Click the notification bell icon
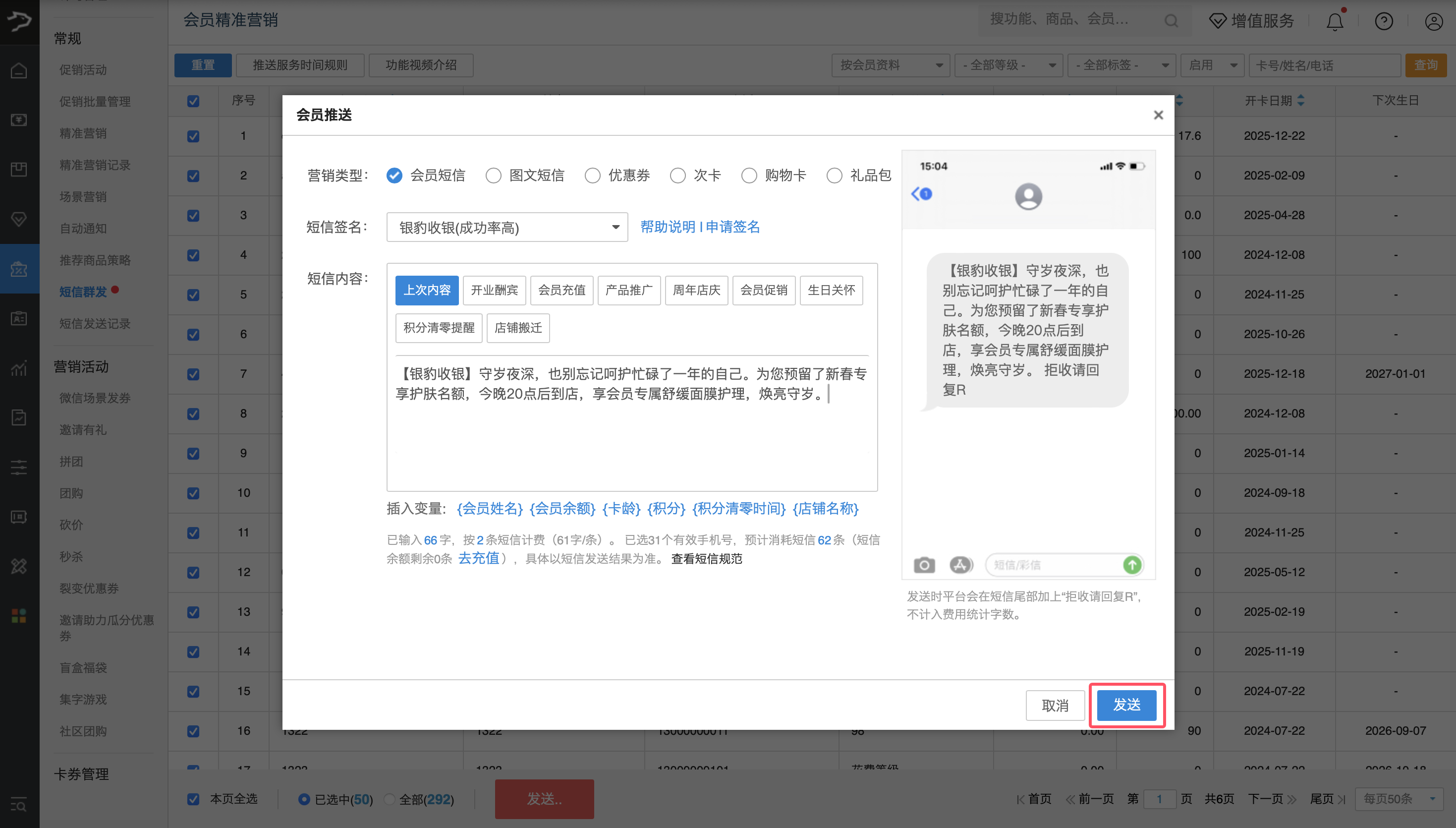This screenshot has height=828, width=1456. click(1335, 21)
